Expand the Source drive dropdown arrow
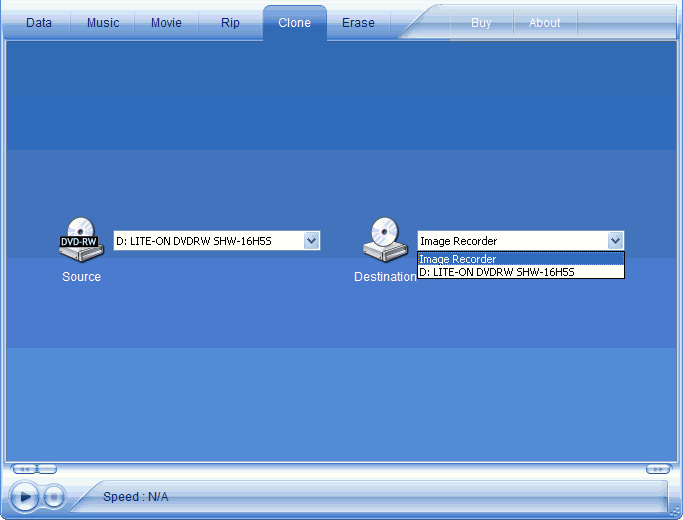This screenshot has width=683, height=520. click(311, 240)
